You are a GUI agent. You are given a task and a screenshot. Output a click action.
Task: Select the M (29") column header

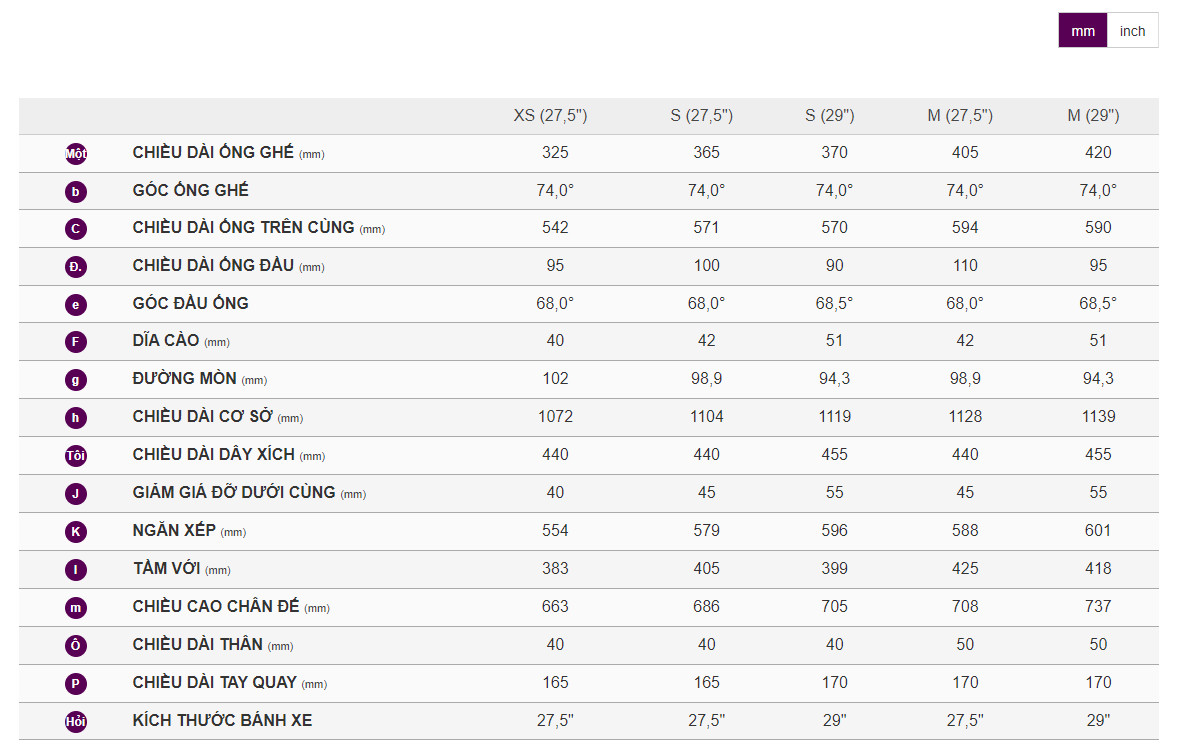1093,116
